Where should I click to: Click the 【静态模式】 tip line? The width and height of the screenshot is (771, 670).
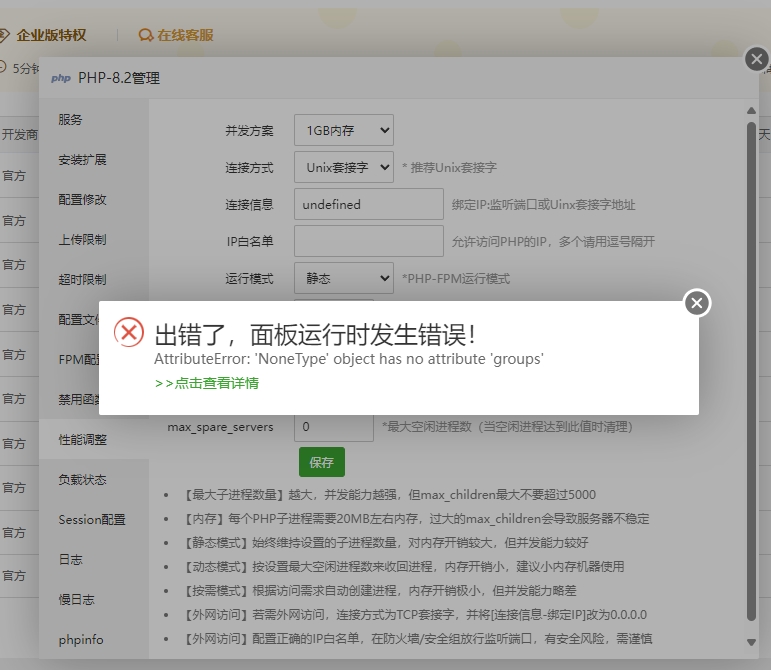point(386,543)
